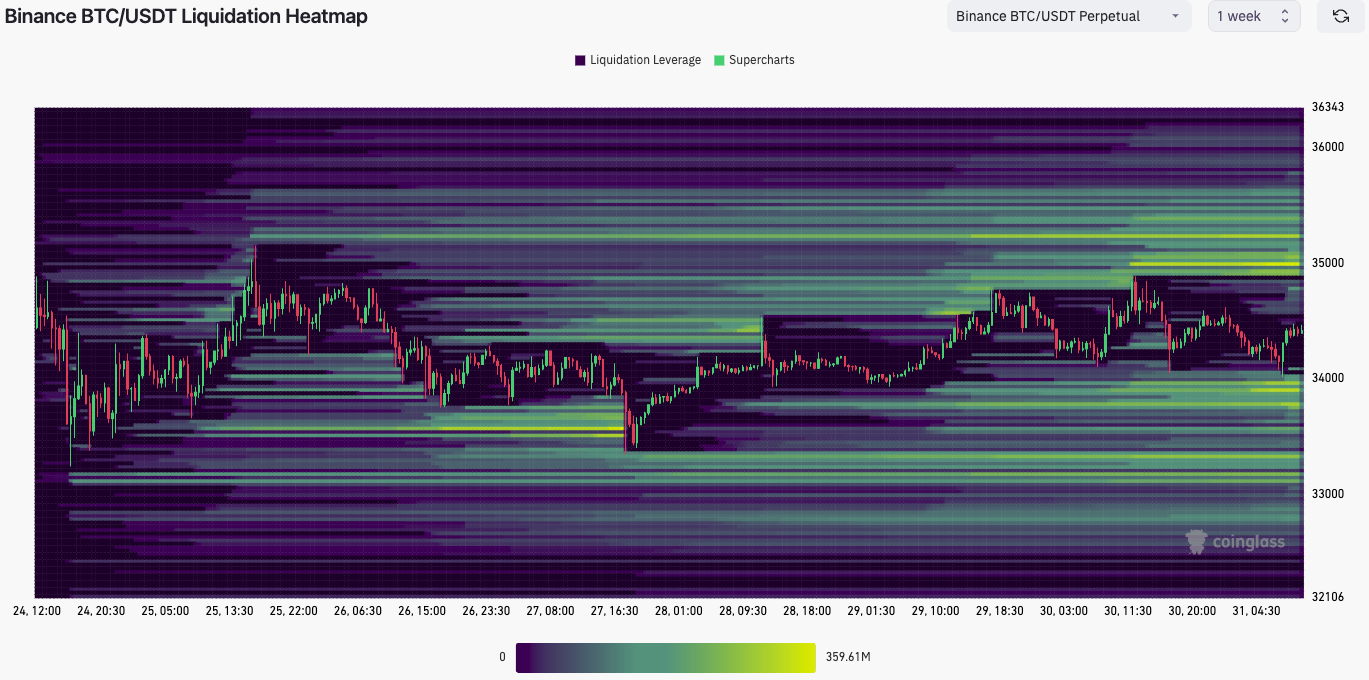The width and height of the screenshot is (1369, 680).
Task: Click the purple Liquidation Leverage legend swatch
Action: click(580, 60)
